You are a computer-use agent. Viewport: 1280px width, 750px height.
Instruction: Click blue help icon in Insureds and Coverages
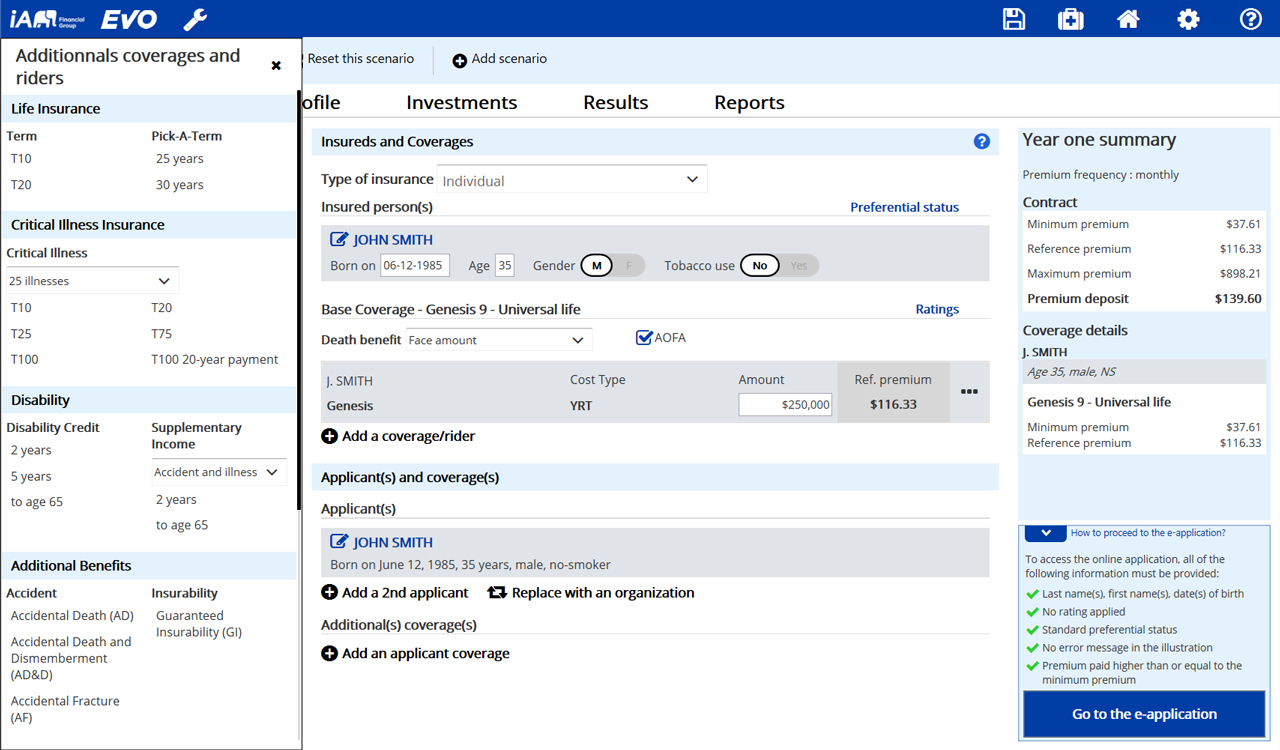pyautogui.click(x=981, y=142)
